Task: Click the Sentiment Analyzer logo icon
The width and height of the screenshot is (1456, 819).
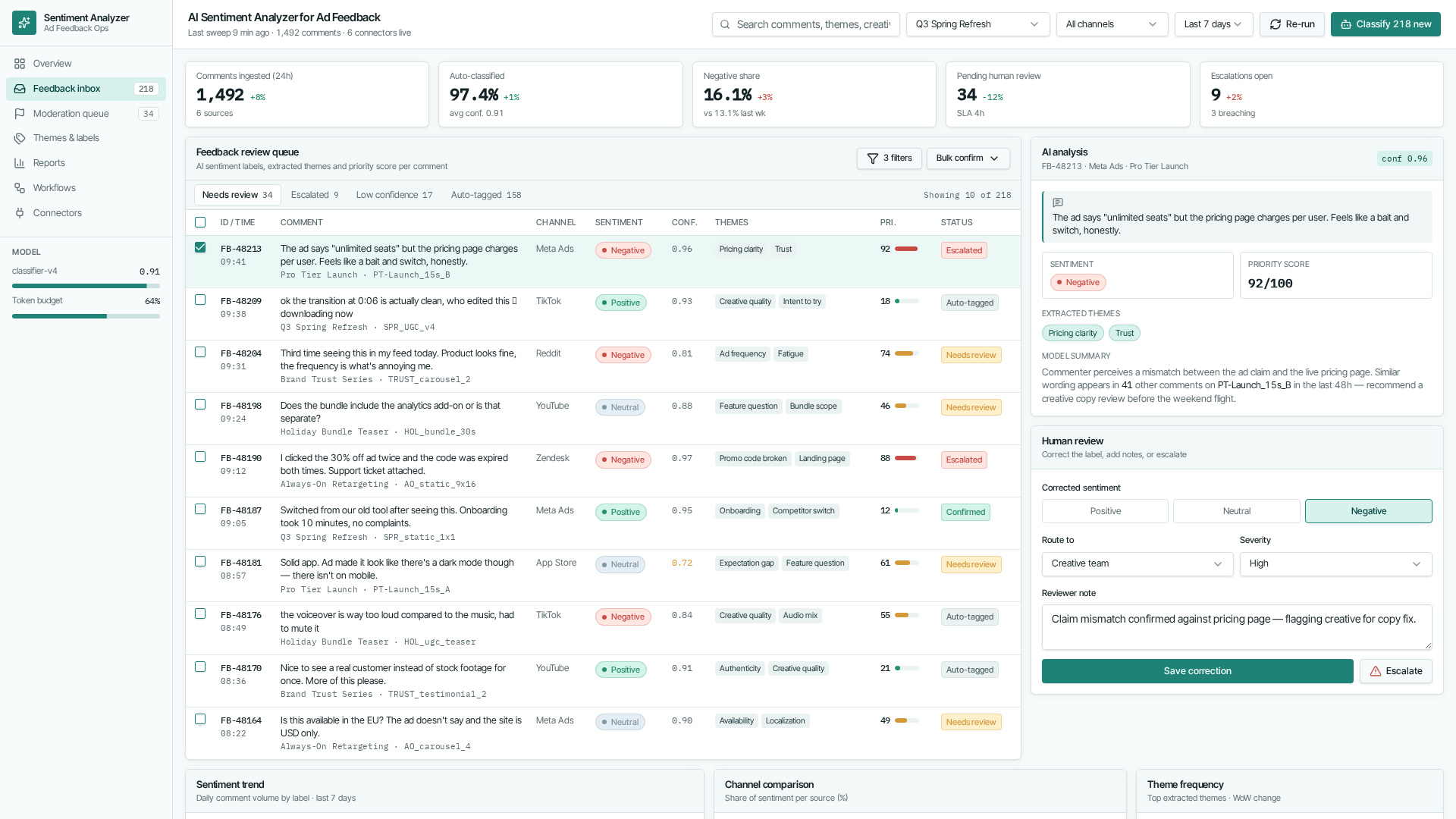Action: tap(24, 23)
